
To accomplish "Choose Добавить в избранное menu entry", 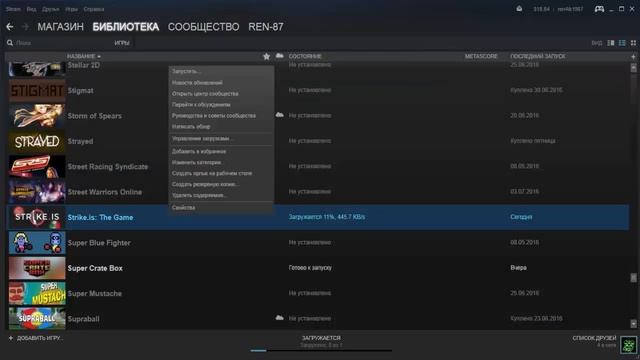I will pyautogui.click(x=199, y=151).
